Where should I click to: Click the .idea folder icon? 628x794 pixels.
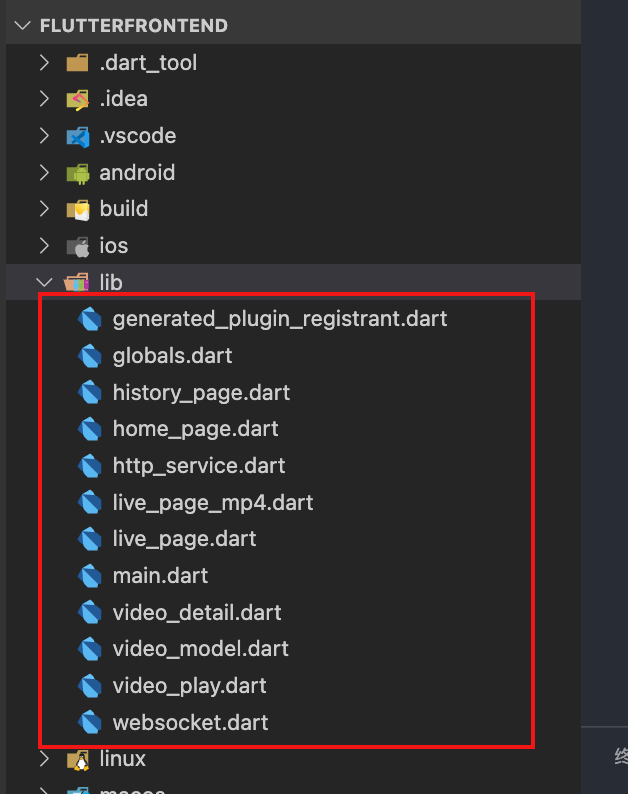point(77,99)
